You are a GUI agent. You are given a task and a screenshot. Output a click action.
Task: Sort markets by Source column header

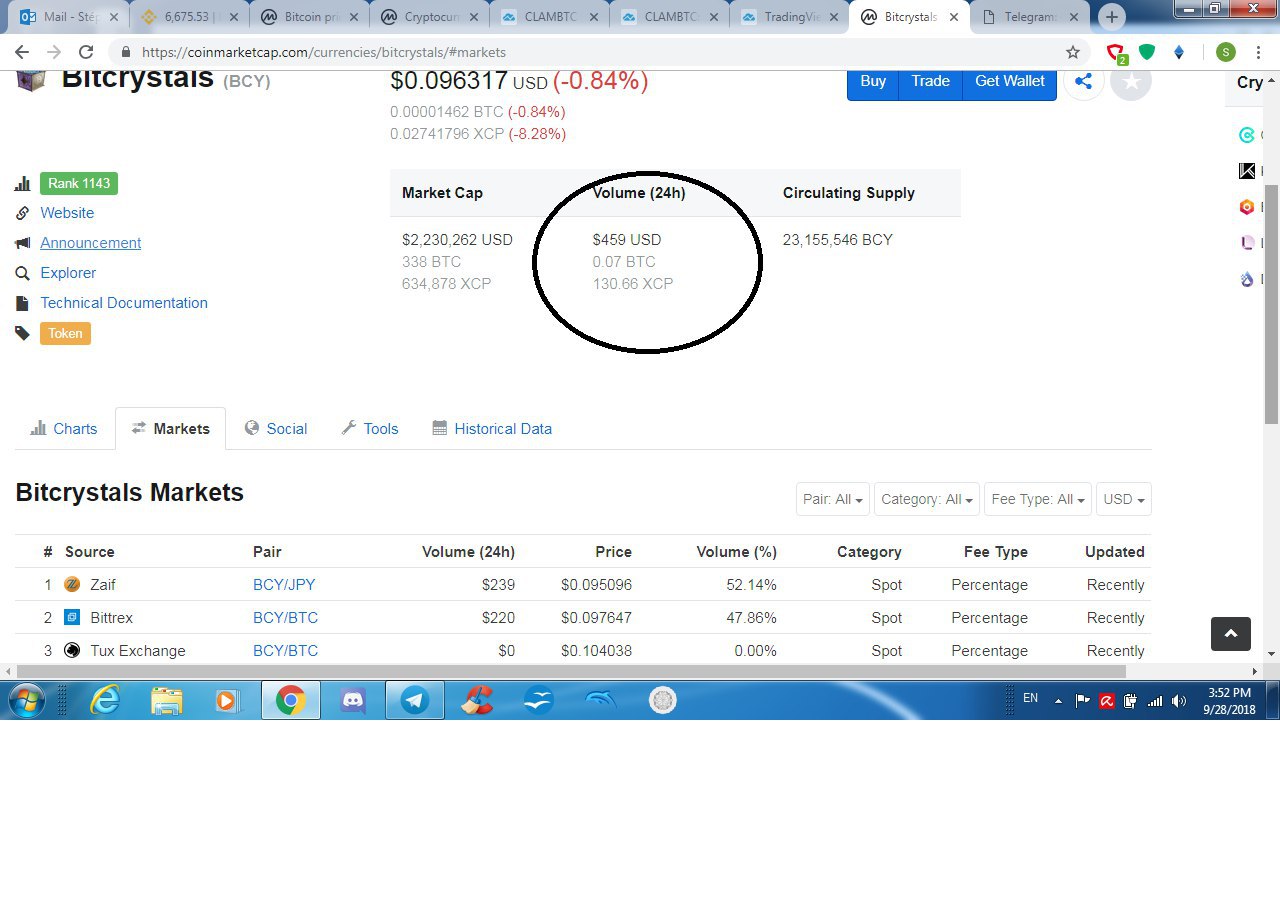[x=90, y=551]
